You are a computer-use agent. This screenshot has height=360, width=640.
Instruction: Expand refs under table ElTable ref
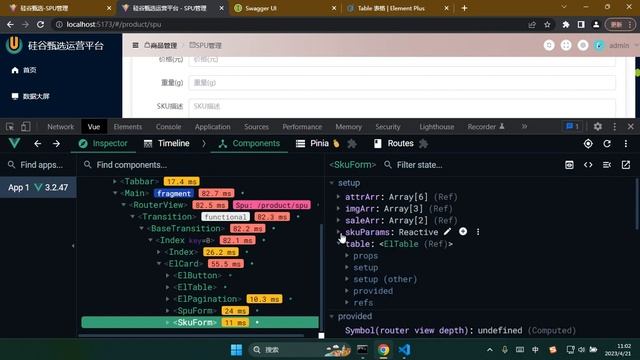(347, 303)
